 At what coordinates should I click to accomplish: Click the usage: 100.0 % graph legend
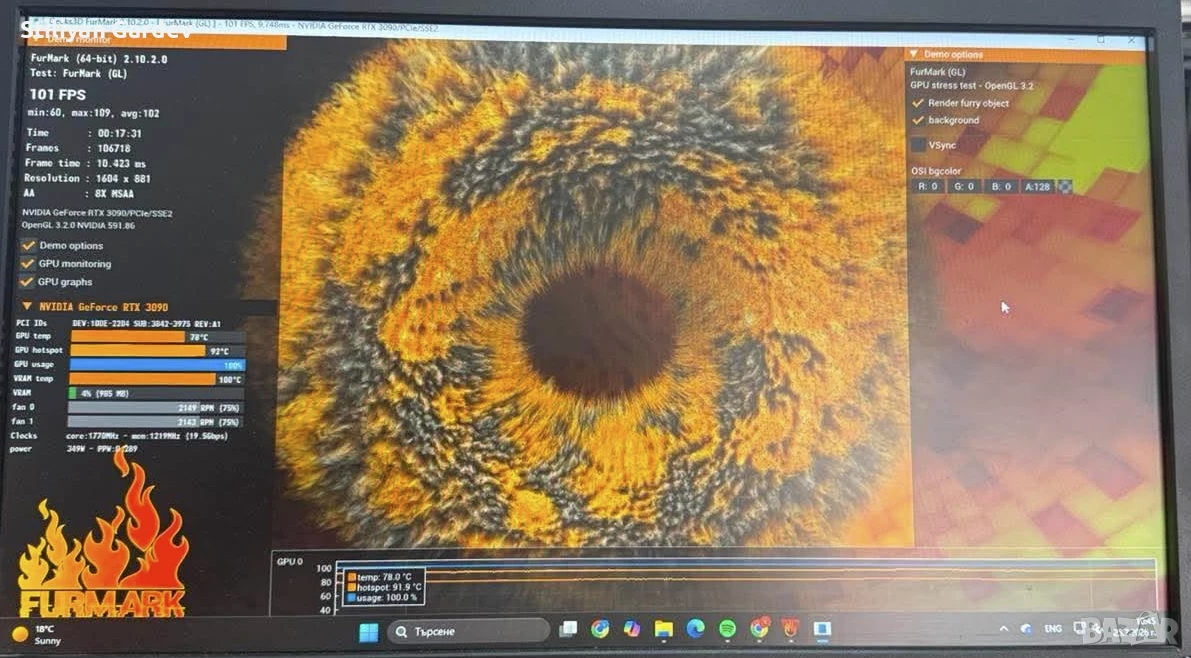(x=382, y=598)
